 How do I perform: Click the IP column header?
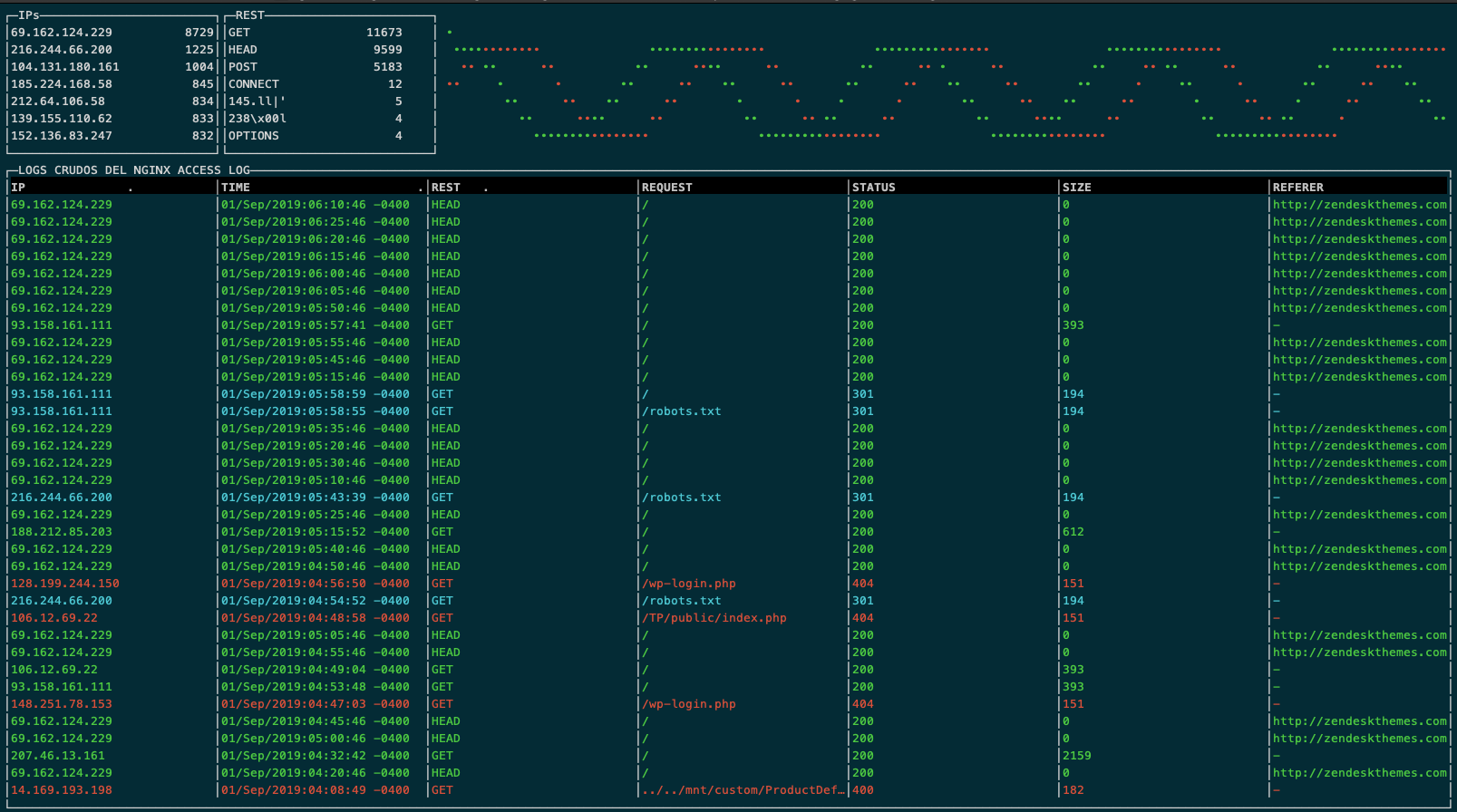click(18, 187)
